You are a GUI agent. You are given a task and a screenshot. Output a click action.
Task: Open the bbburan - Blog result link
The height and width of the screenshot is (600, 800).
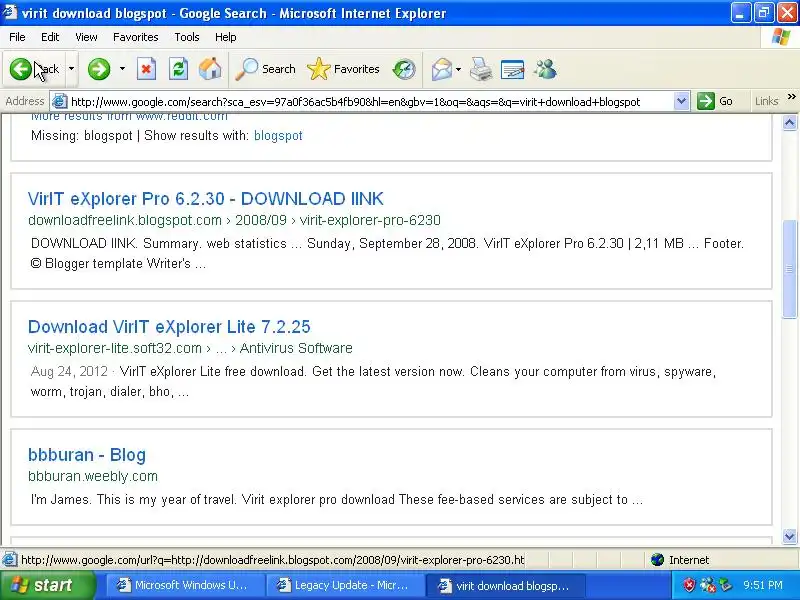(87, 455)
